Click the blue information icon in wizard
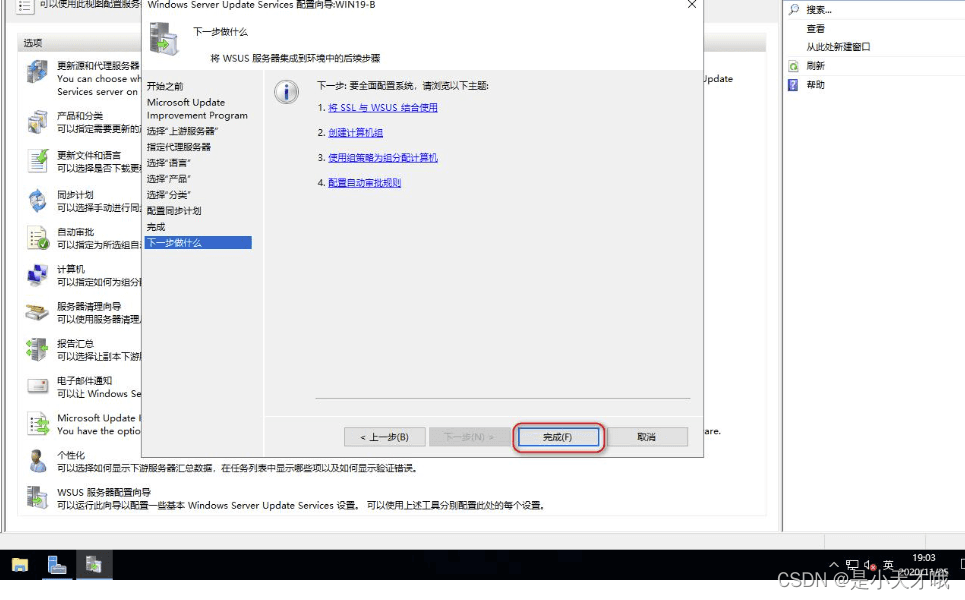 [286, 92]
